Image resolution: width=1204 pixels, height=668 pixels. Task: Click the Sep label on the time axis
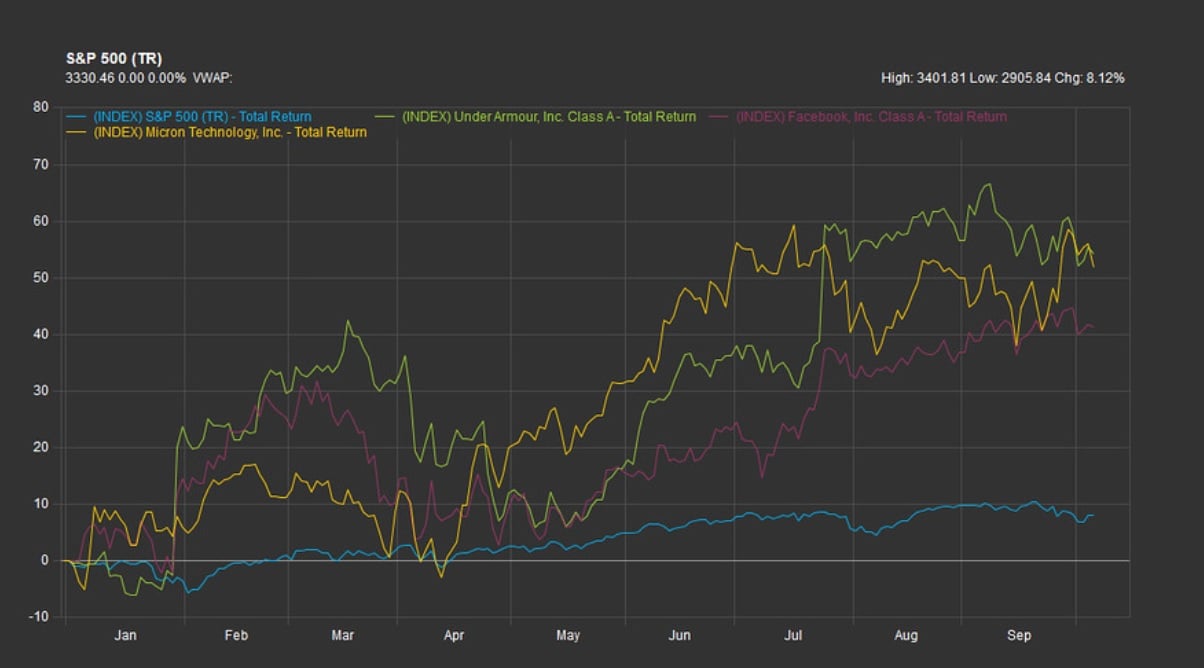click(x=1019, y=635)
